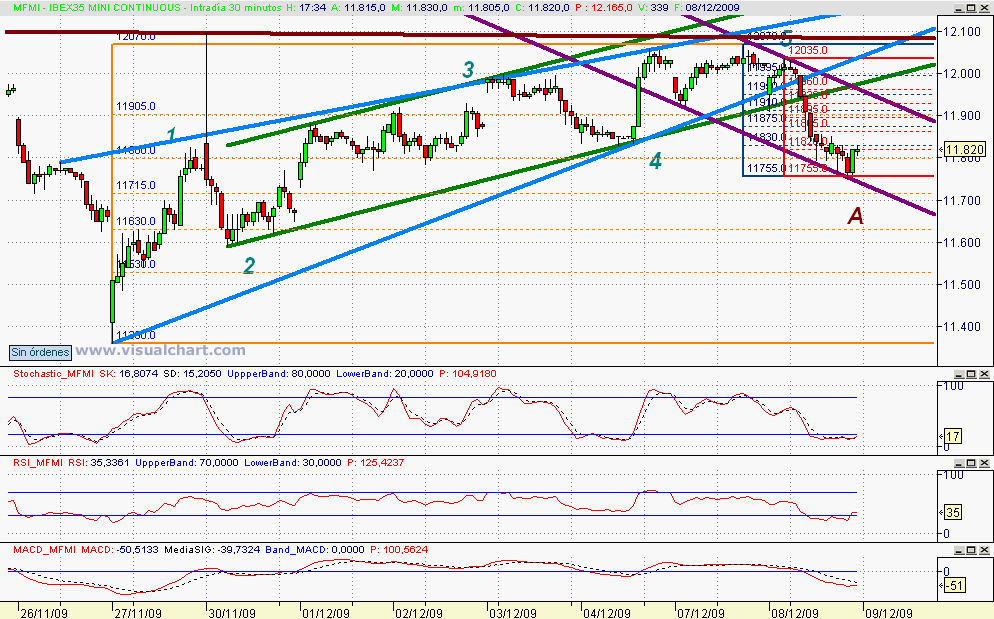994x619 pixels.
Task: Minimize the main MFMI price chart panel
Action: click(x=958, y=7)
